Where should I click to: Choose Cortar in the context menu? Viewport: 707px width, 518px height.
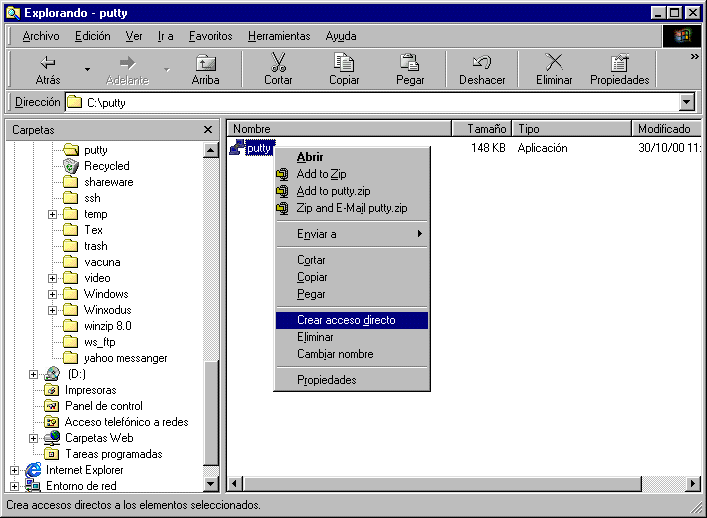tap(352, 260)
